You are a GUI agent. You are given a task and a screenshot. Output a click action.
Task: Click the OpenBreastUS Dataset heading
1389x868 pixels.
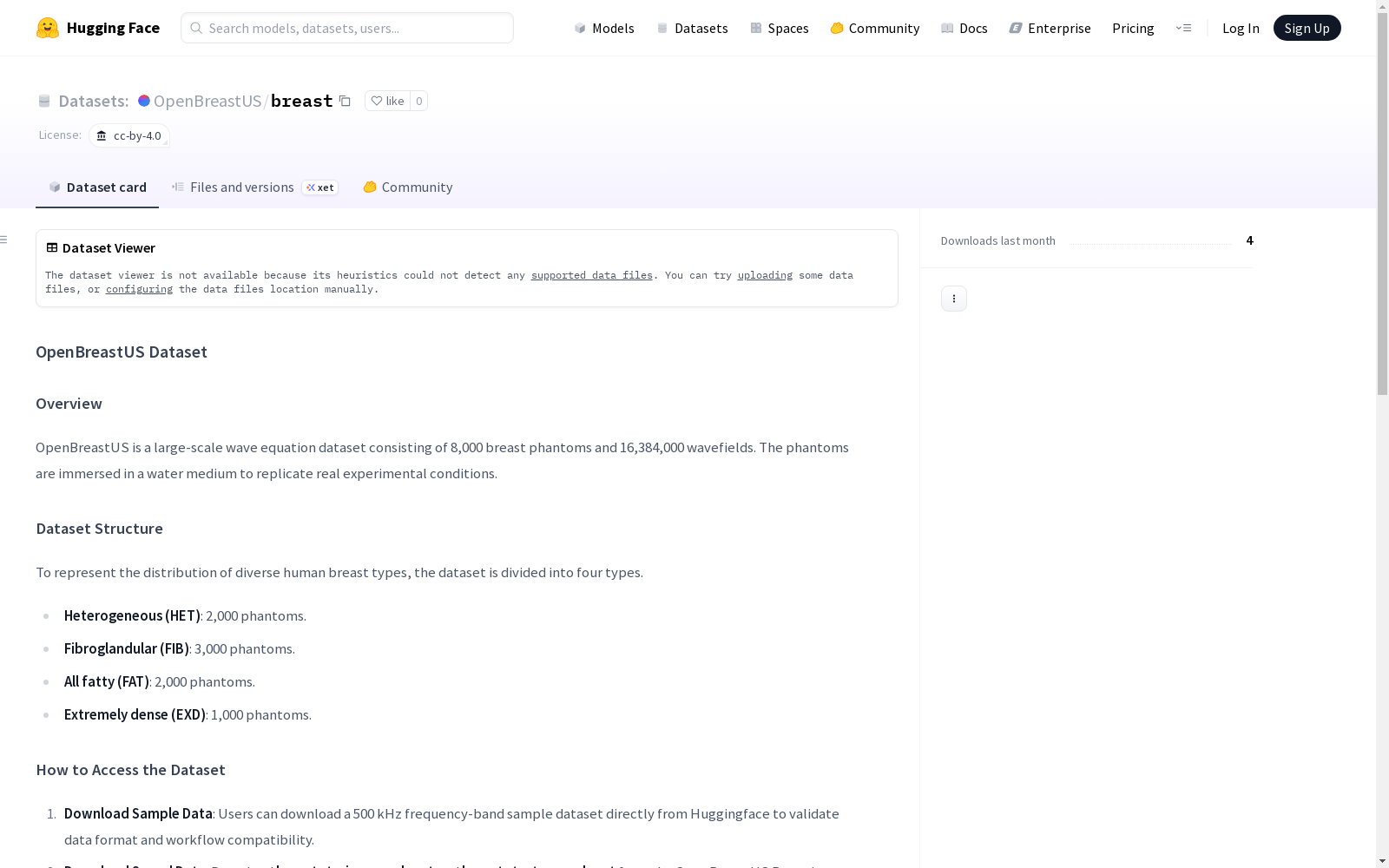[x=122, y=352]
